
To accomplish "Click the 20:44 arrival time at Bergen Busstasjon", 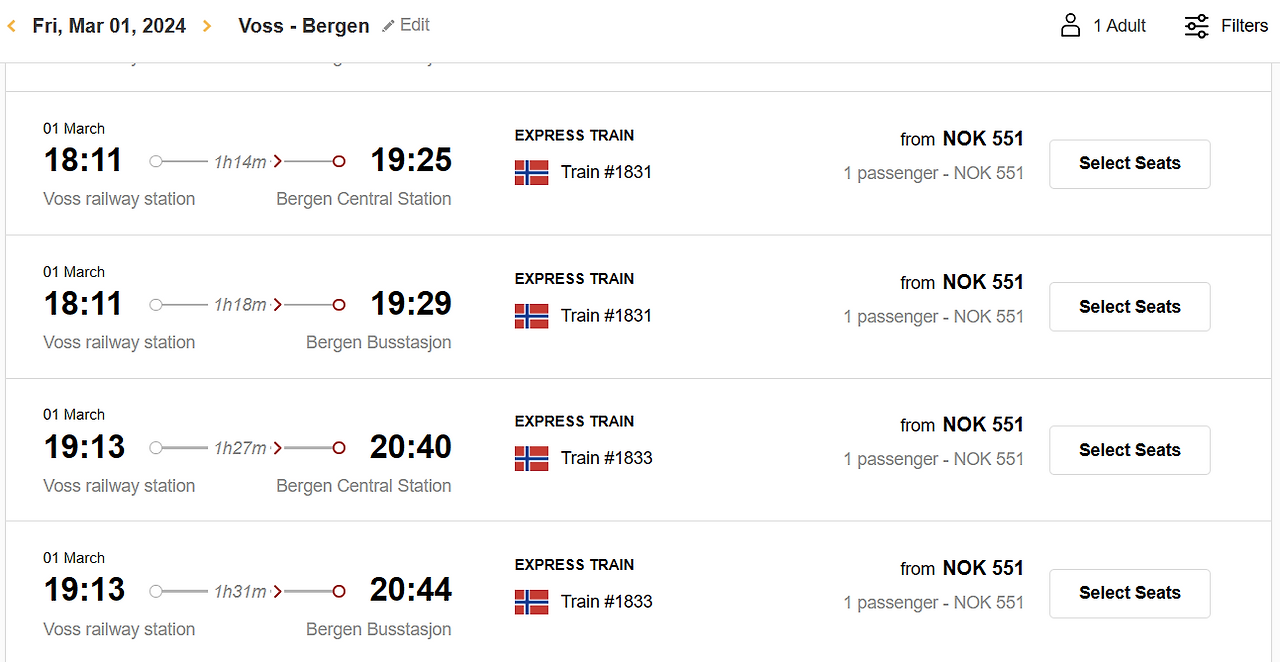I will pyautogui.click(x=411, y=590).
